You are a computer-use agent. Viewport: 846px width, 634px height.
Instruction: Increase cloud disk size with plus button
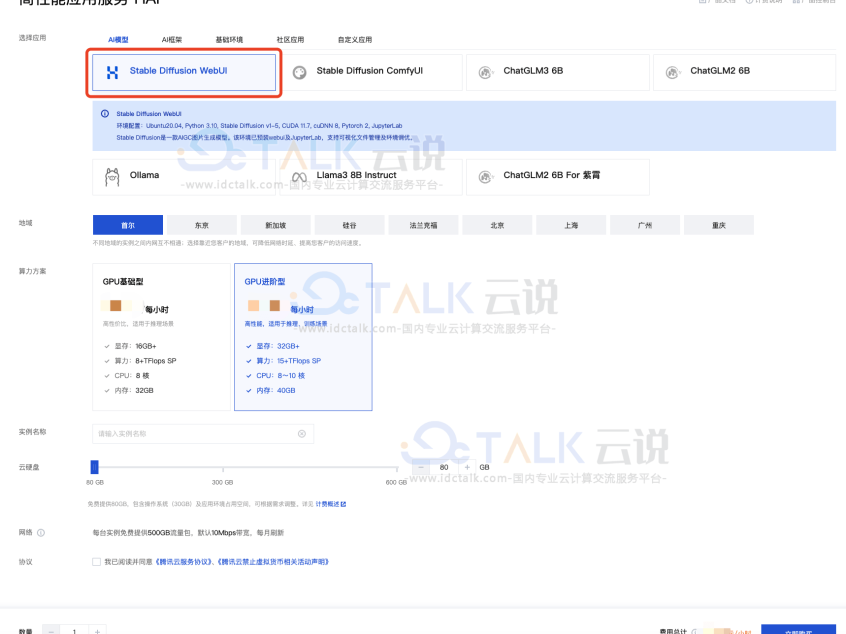467,467
